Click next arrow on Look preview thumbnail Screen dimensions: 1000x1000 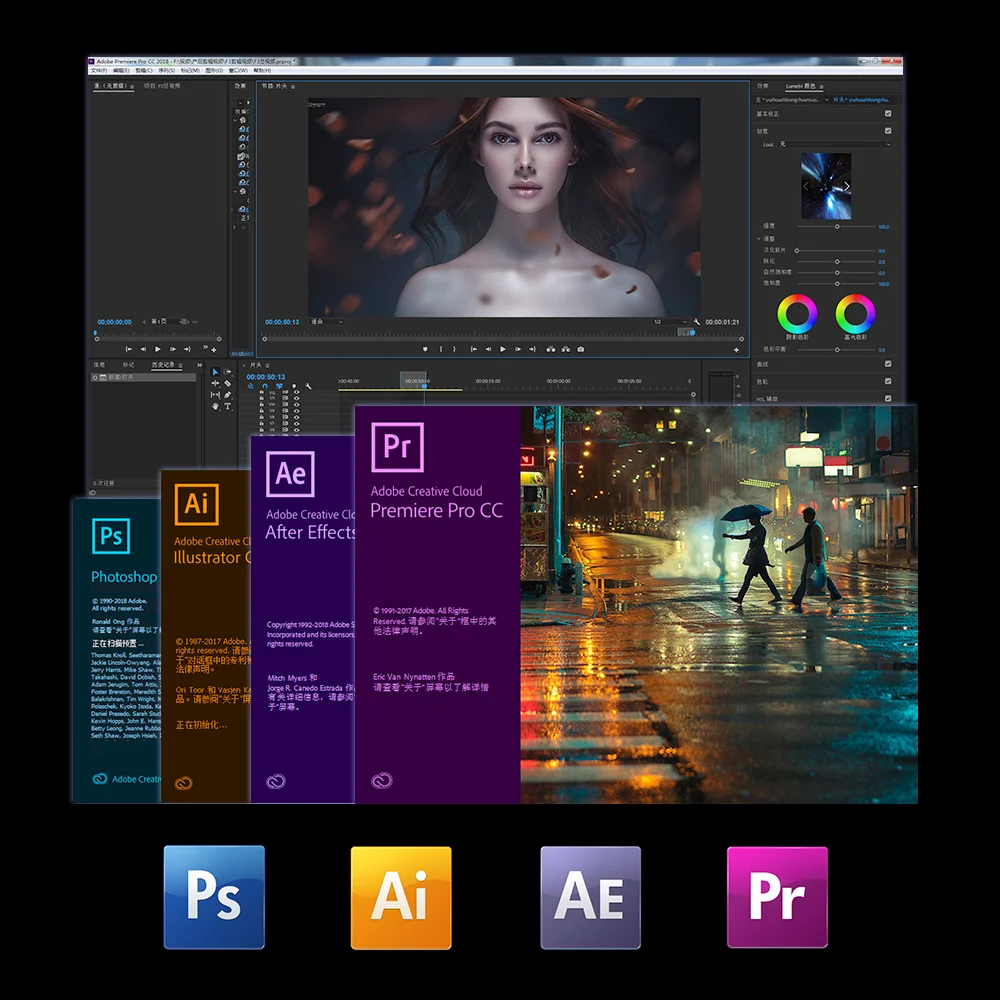tap(847, 186)
